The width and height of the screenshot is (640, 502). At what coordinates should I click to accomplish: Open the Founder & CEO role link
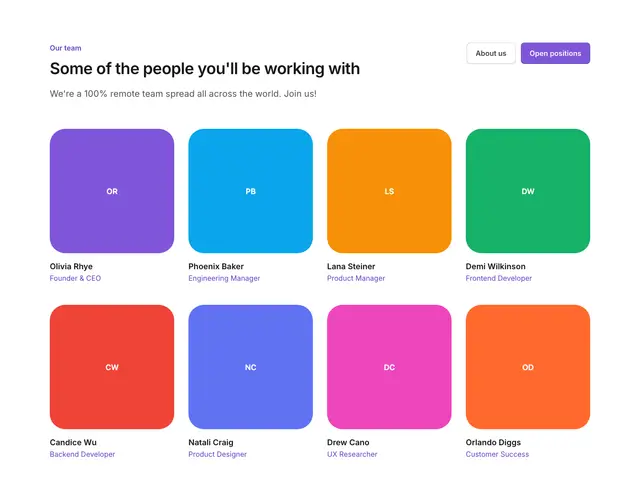pos(75,278)
